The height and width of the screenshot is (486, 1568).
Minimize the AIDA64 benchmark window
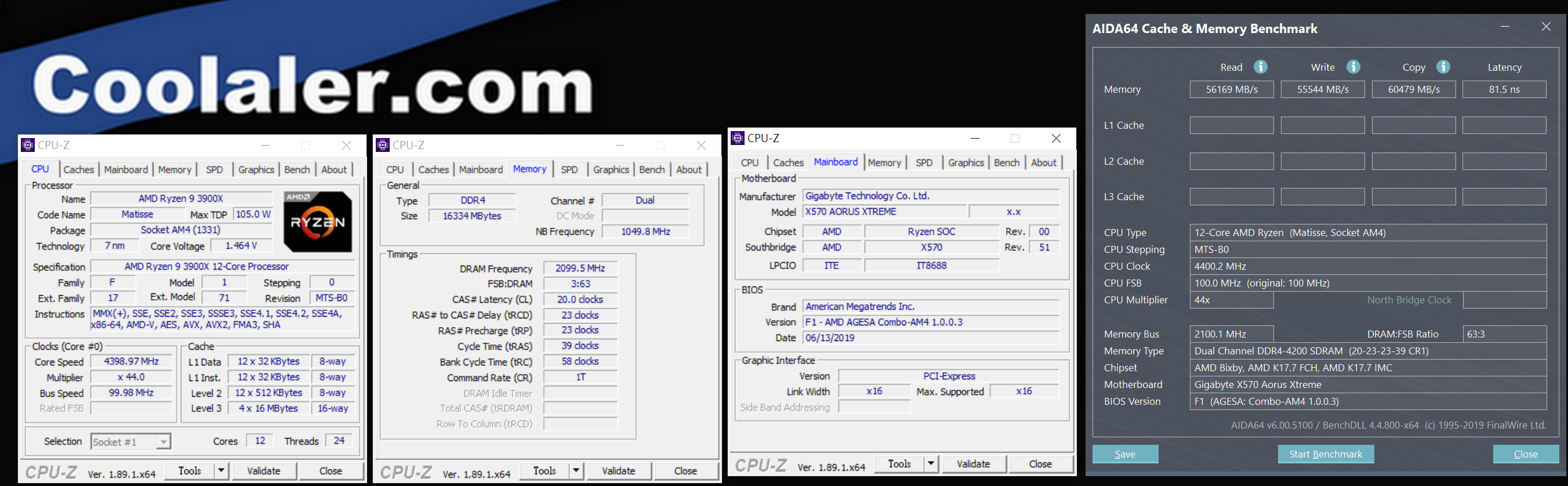(x=1505, y=27)
